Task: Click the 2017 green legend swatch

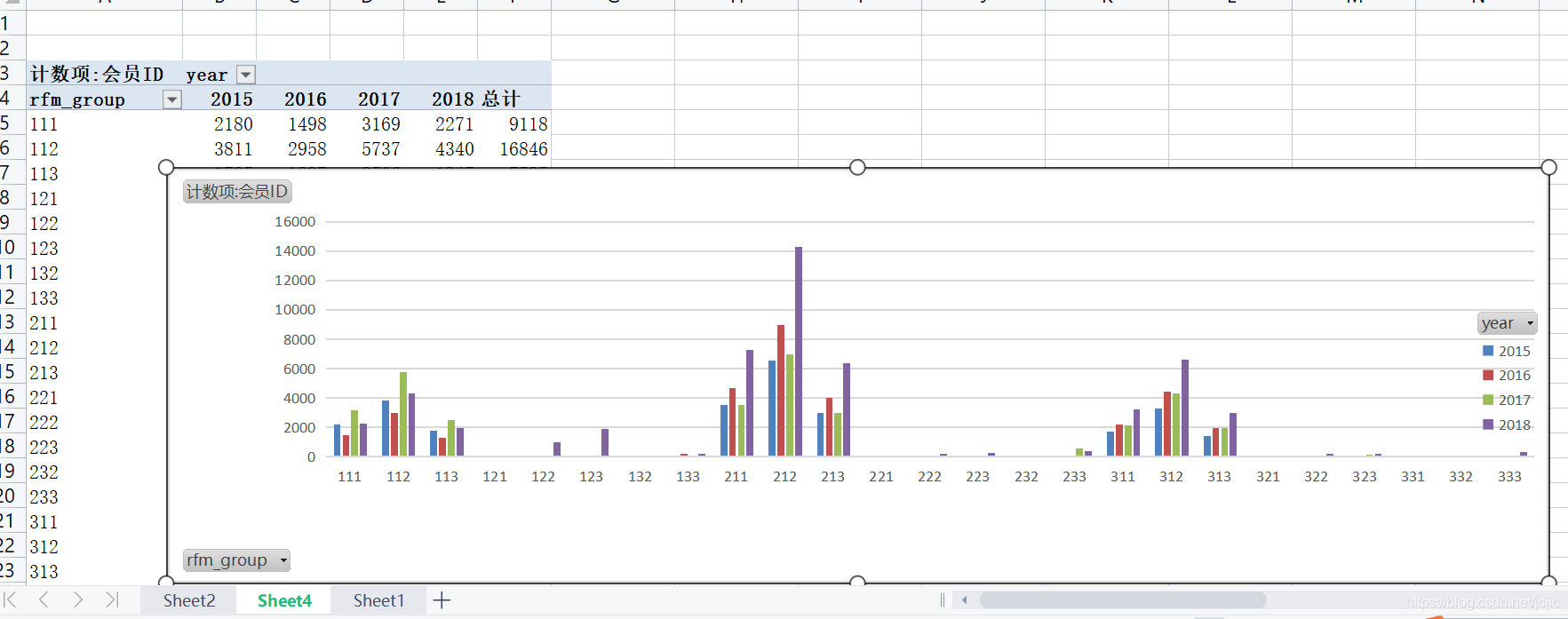Action: pos(1488,400)
